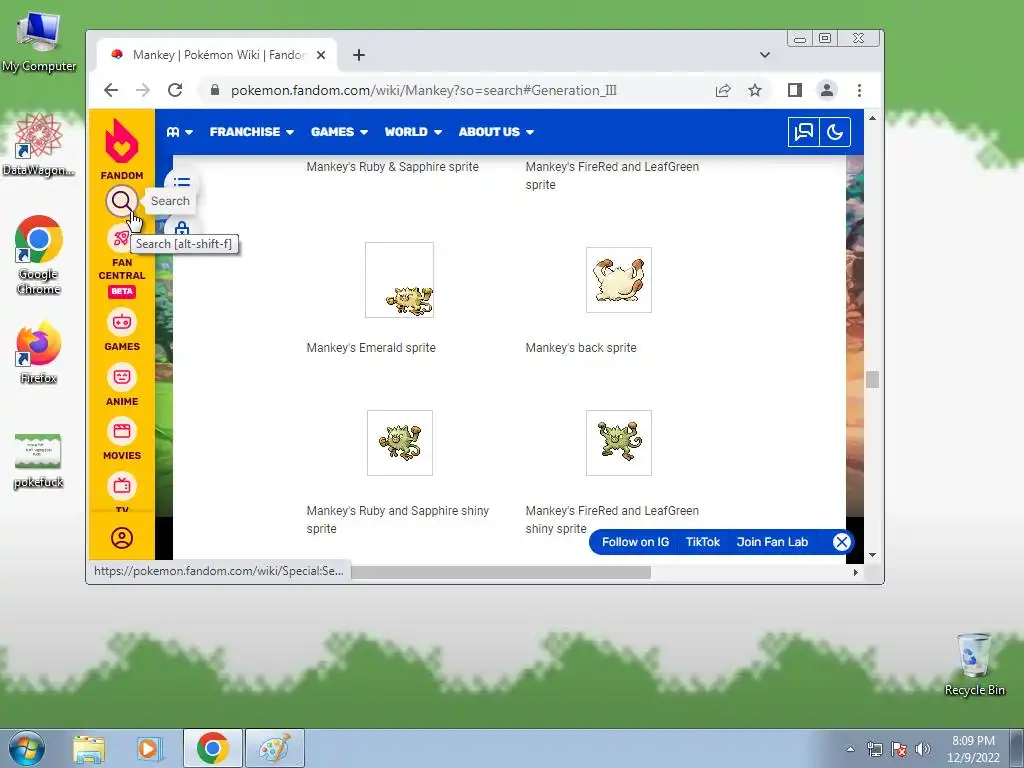
Task: Open the Anime sidebar icon
Action: click(x=121, y=377)
